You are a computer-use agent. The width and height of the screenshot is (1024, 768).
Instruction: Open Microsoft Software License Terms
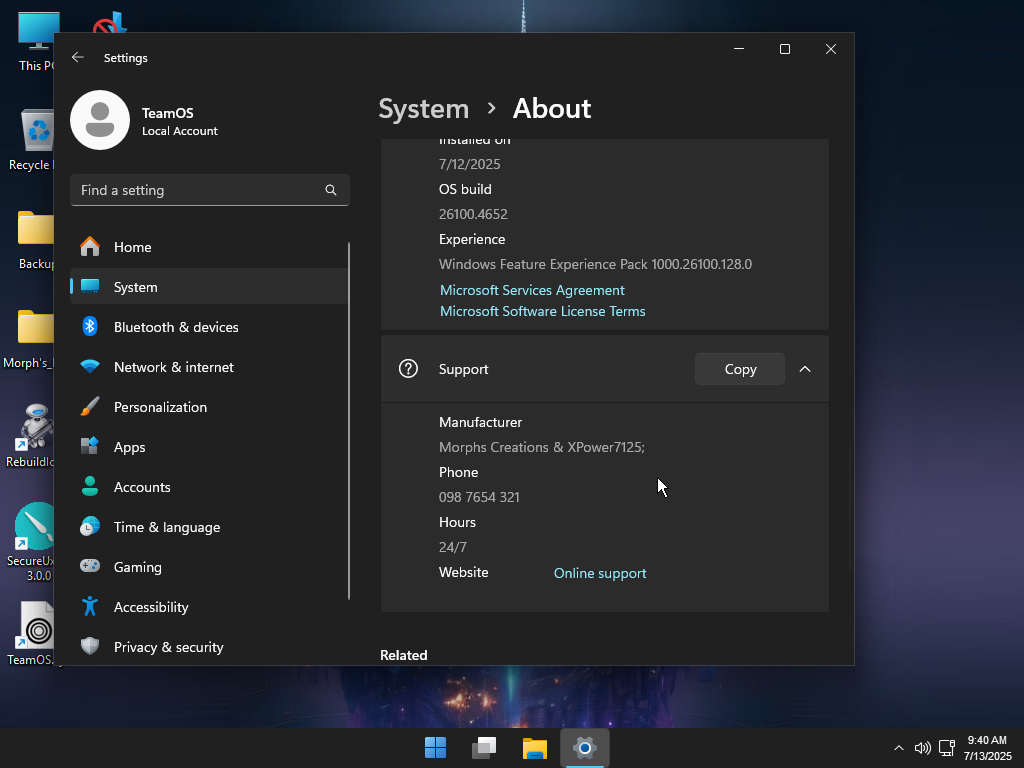click(543, 312)
